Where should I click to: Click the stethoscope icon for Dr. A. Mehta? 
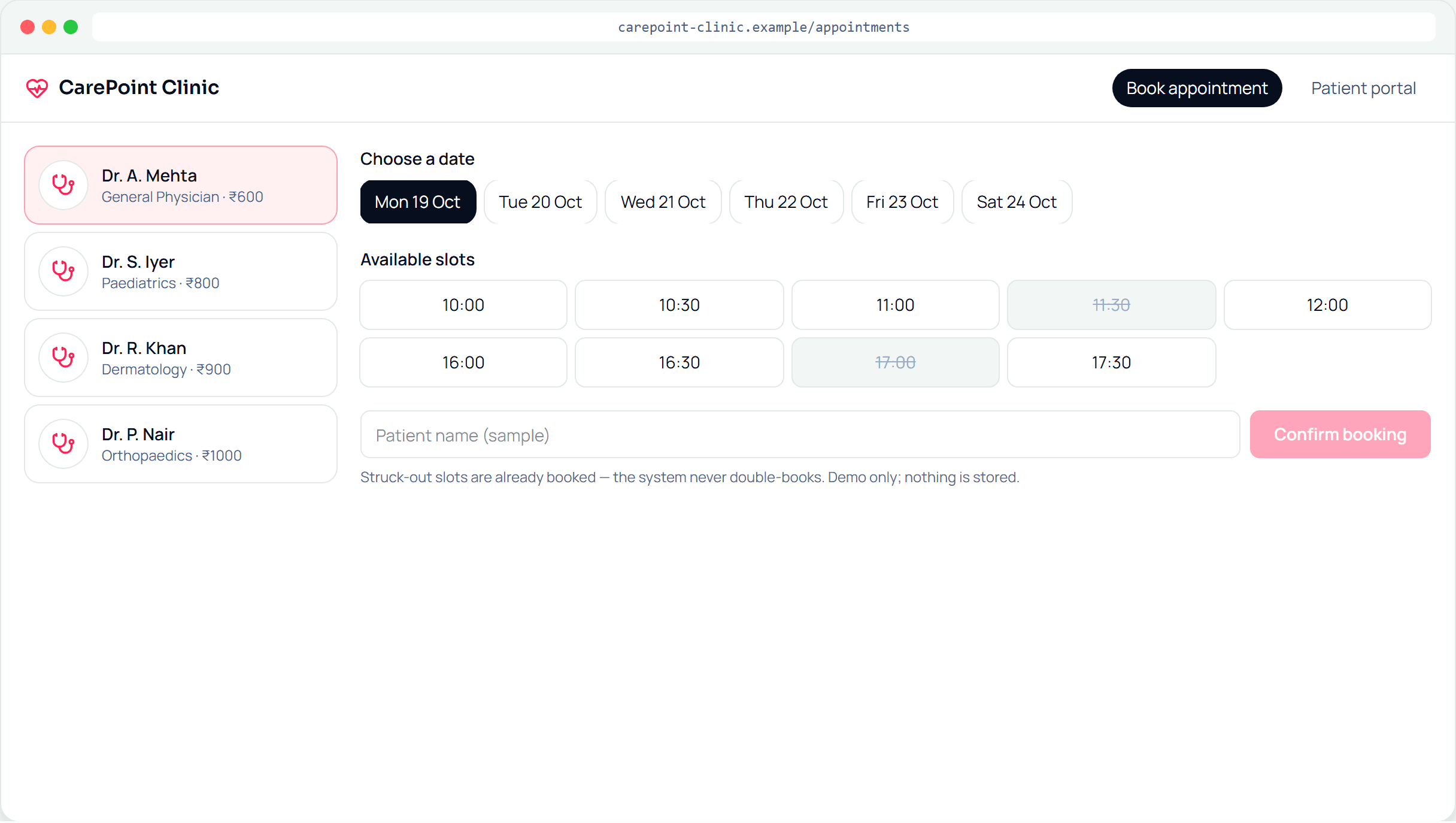[63, 185]
